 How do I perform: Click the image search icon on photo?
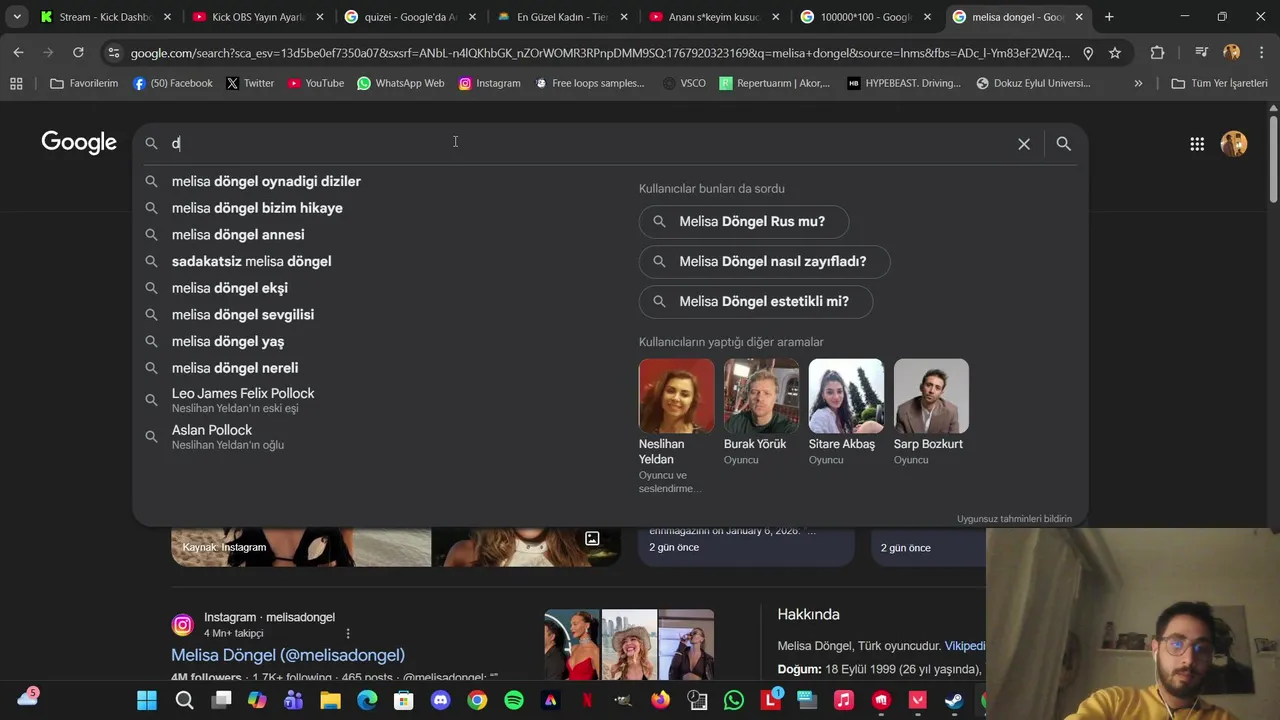pos(592,539)
